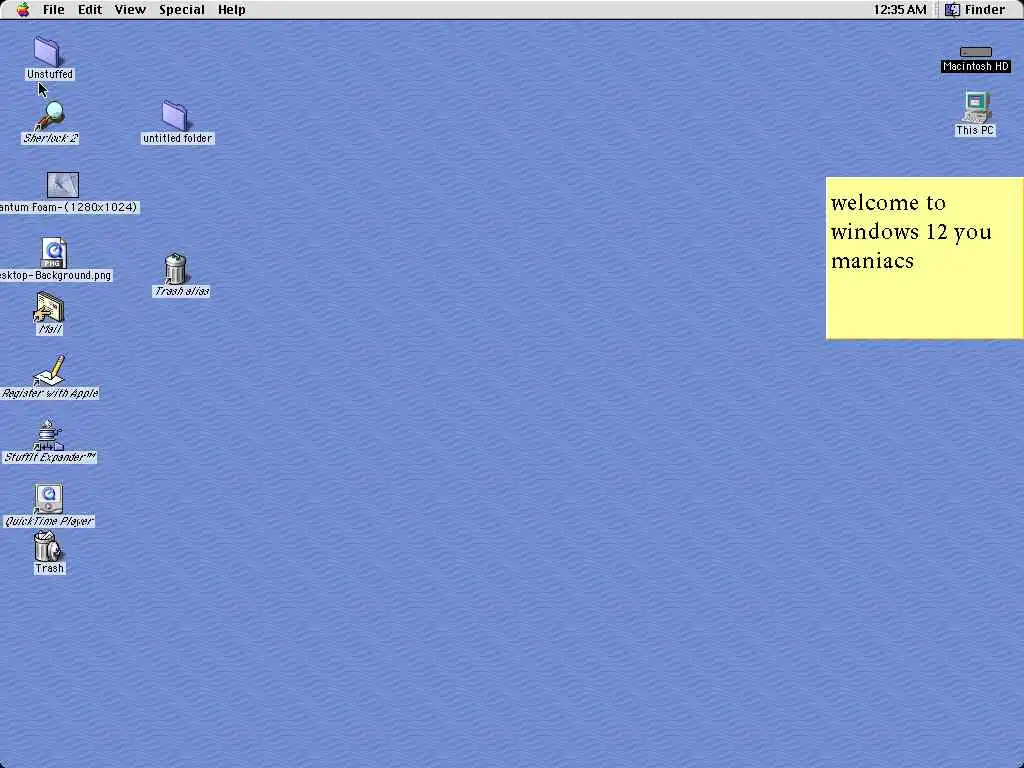Click the 'StuffIt Expander' name label
This screenshot has height=768, width=1024.
coord(50,457)
